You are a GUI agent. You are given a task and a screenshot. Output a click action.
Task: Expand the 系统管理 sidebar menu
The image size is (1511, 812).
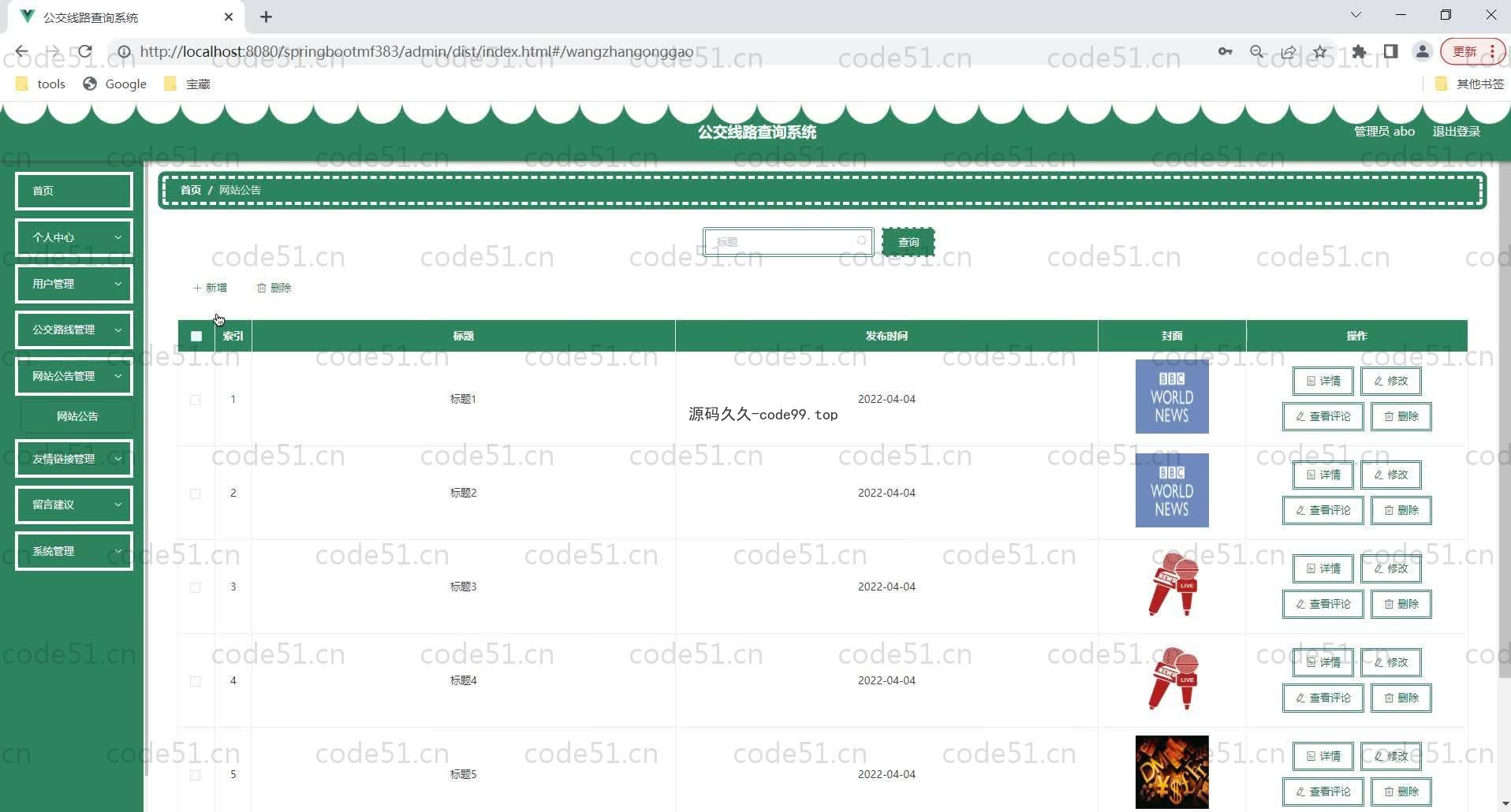point(74,551)
